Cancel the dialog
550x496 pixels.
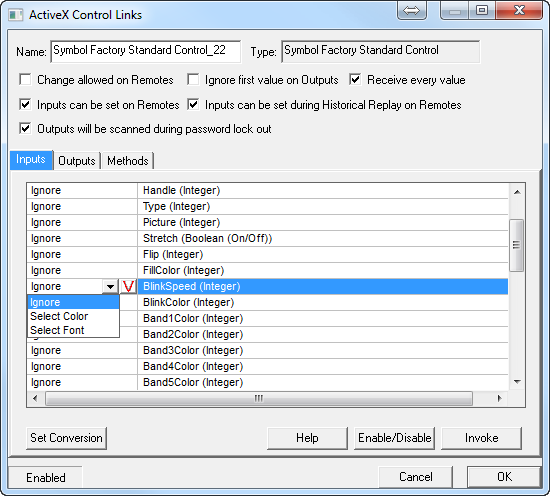(x=416, y=477)
